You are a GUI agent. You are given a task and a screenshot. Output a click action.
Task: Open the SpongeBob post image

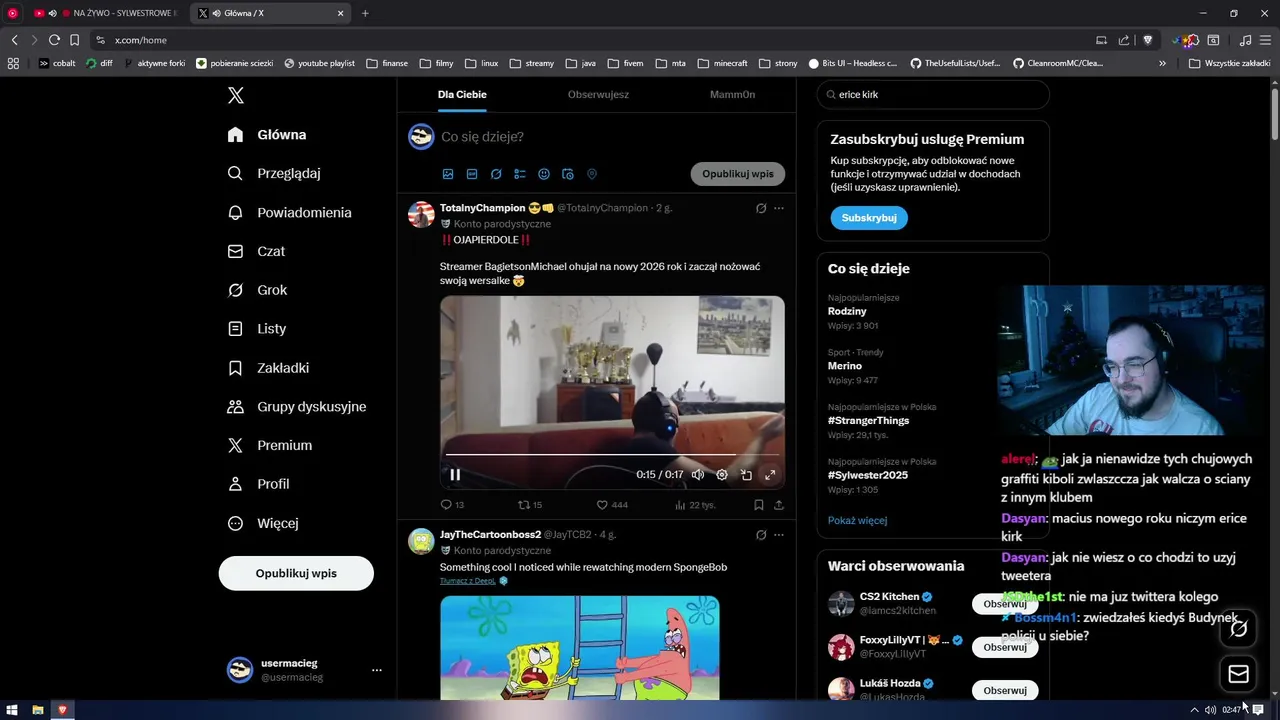pos(580,648)
